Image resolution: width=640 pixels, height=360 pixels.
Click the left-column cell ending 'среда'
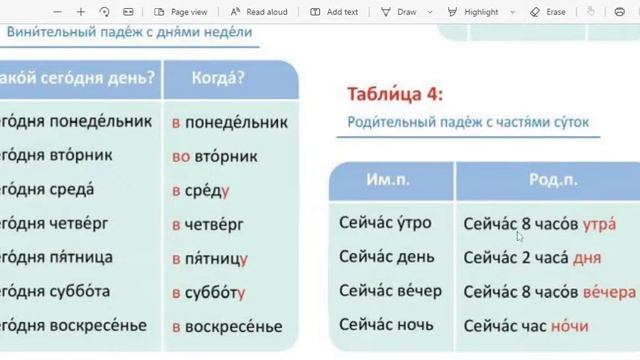click(x=47, y=189)
